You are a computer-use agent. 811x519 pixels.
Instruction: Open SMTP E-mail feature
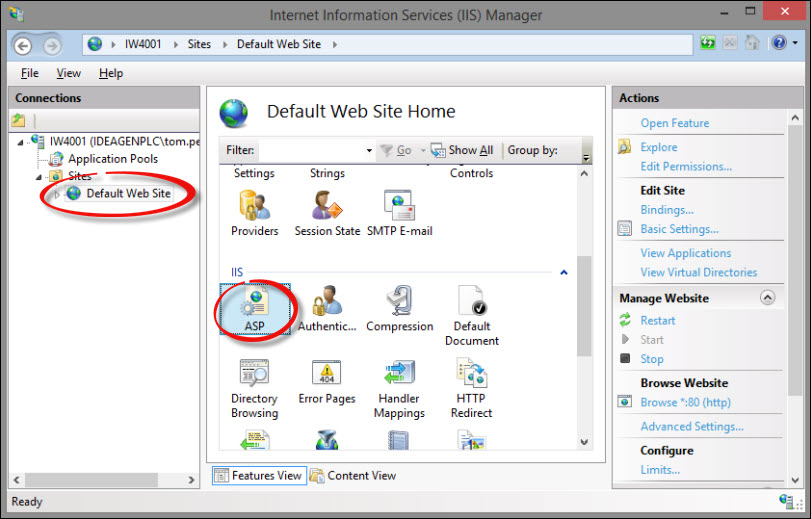(x=399, y=213)
